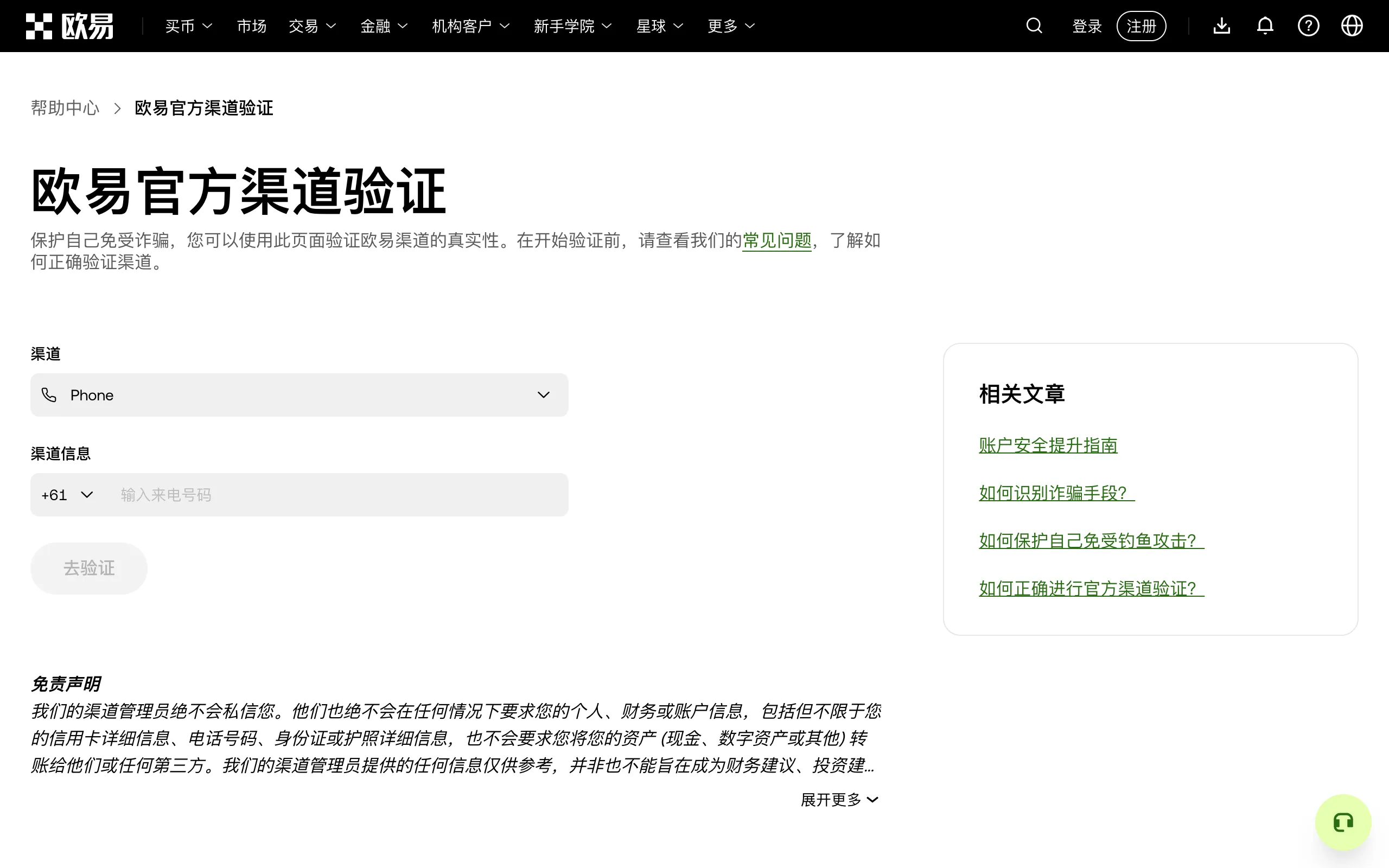Open the notification bell icon
The height and width of the screenshot is (868, 1389).
pyautogui.click(x=1265, y=26)
